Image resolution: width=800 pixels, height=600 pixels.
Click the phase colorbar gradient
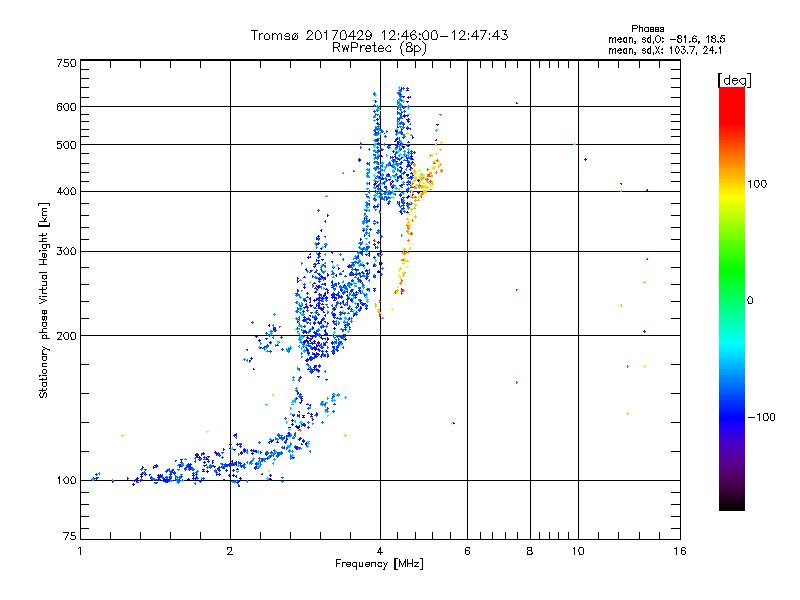[732, 299]
